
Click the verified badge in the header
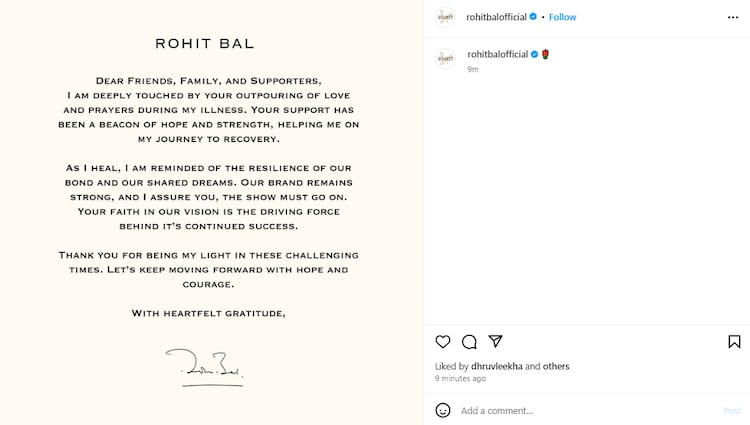[x=533, y=17]
